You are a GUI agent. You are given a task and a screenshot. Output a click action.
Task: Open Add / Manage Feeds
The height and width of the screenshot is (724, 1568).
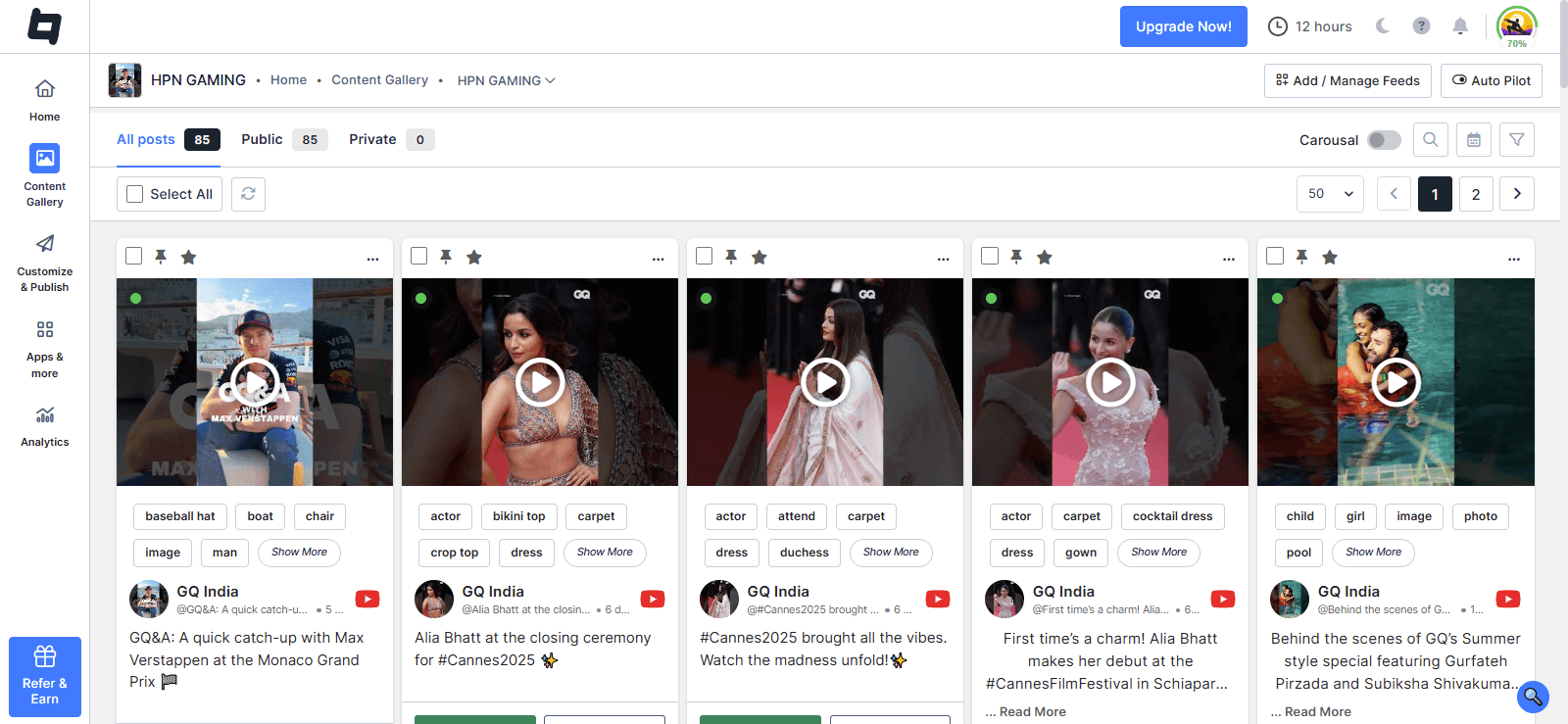1347,80
